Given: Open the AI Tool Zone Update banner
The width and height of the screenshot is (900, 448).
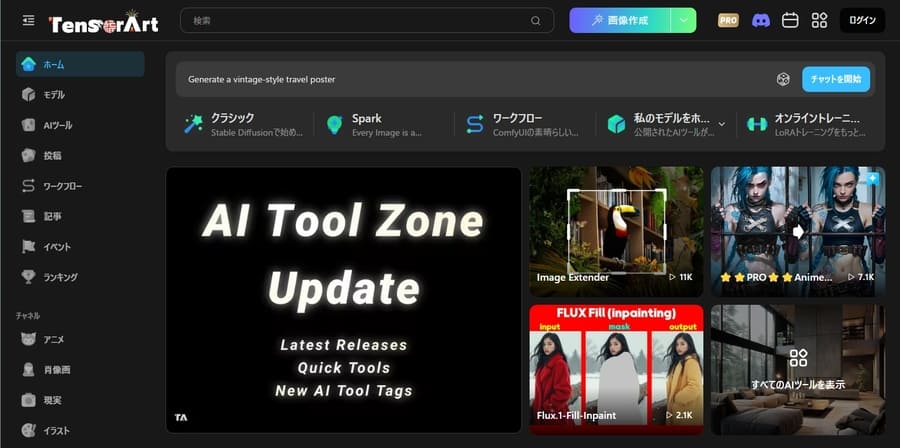Looking at the screenshot, I should [344, 300].
